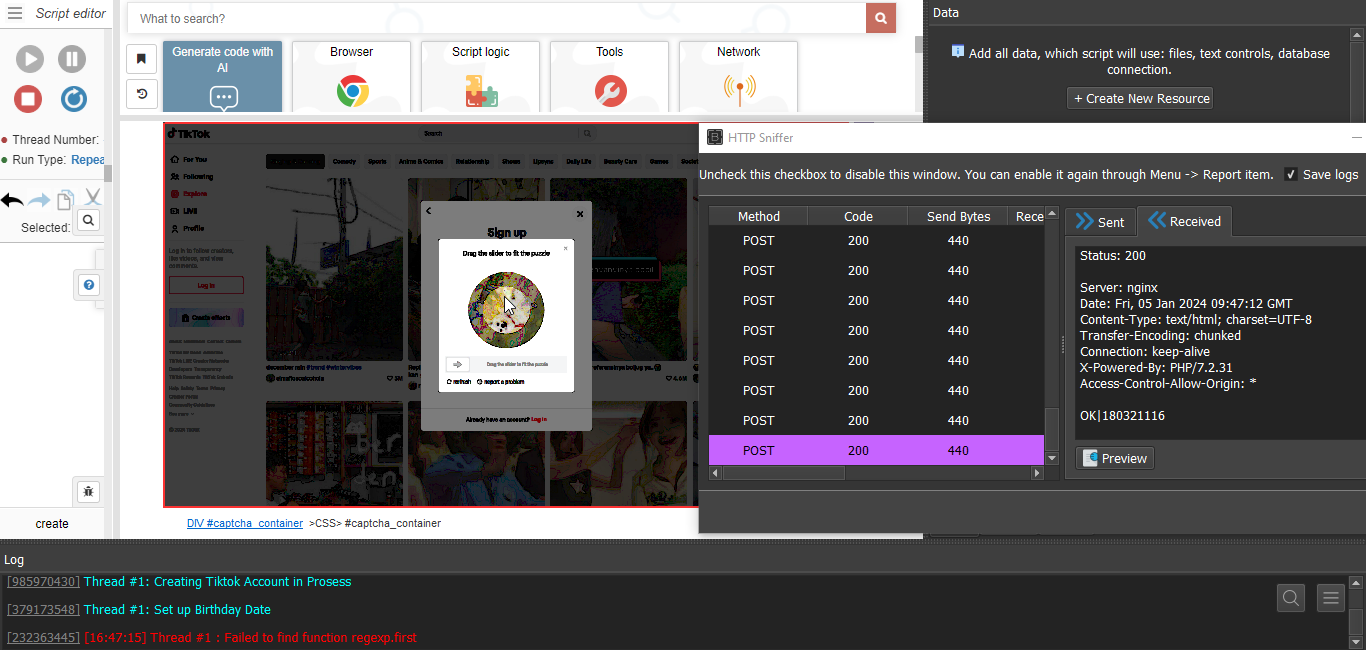1366x650 pixels.
Task: Pause the running script
Action: [72, 59]
